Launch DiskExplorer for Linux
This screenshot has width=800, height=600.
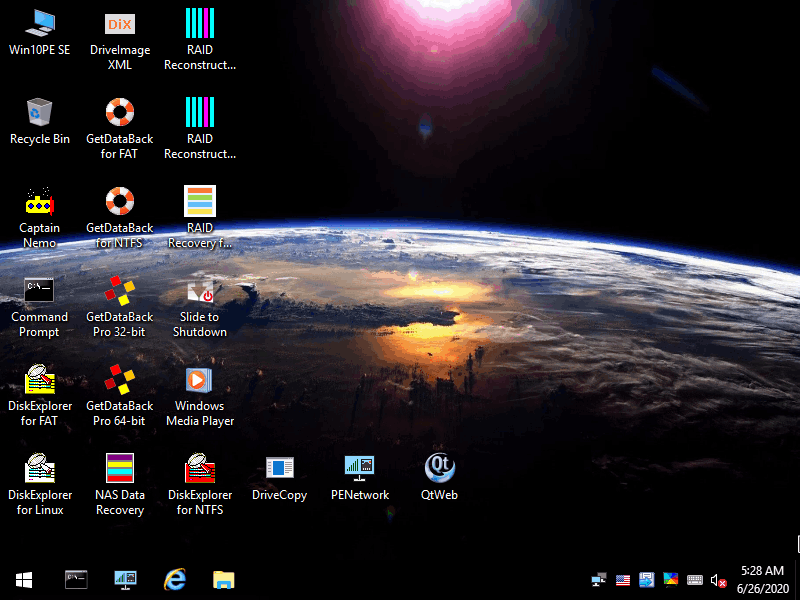point(39,468)
